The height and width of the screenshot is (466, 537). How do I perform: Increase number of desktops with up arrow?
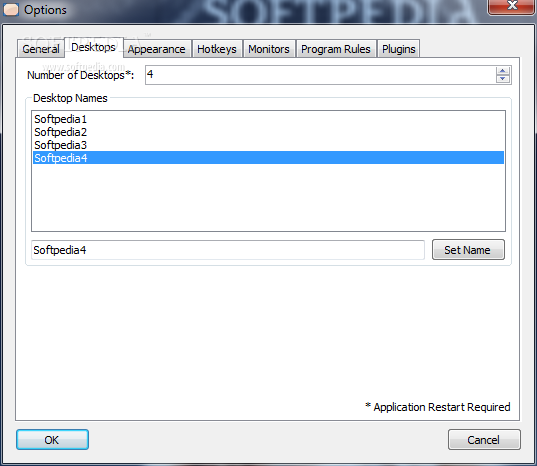[502, 71]
